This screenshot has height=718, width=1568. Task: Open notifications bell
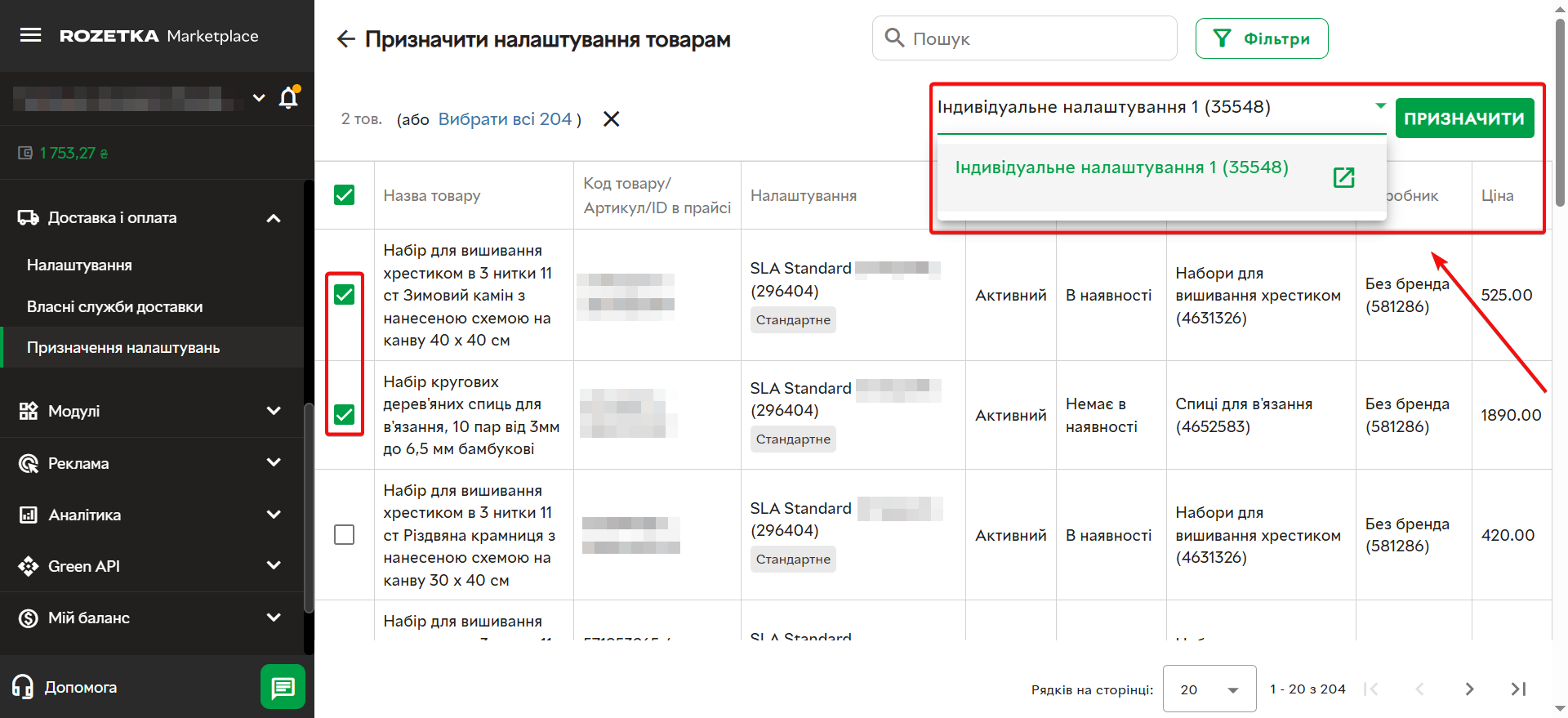pos(289,98)
